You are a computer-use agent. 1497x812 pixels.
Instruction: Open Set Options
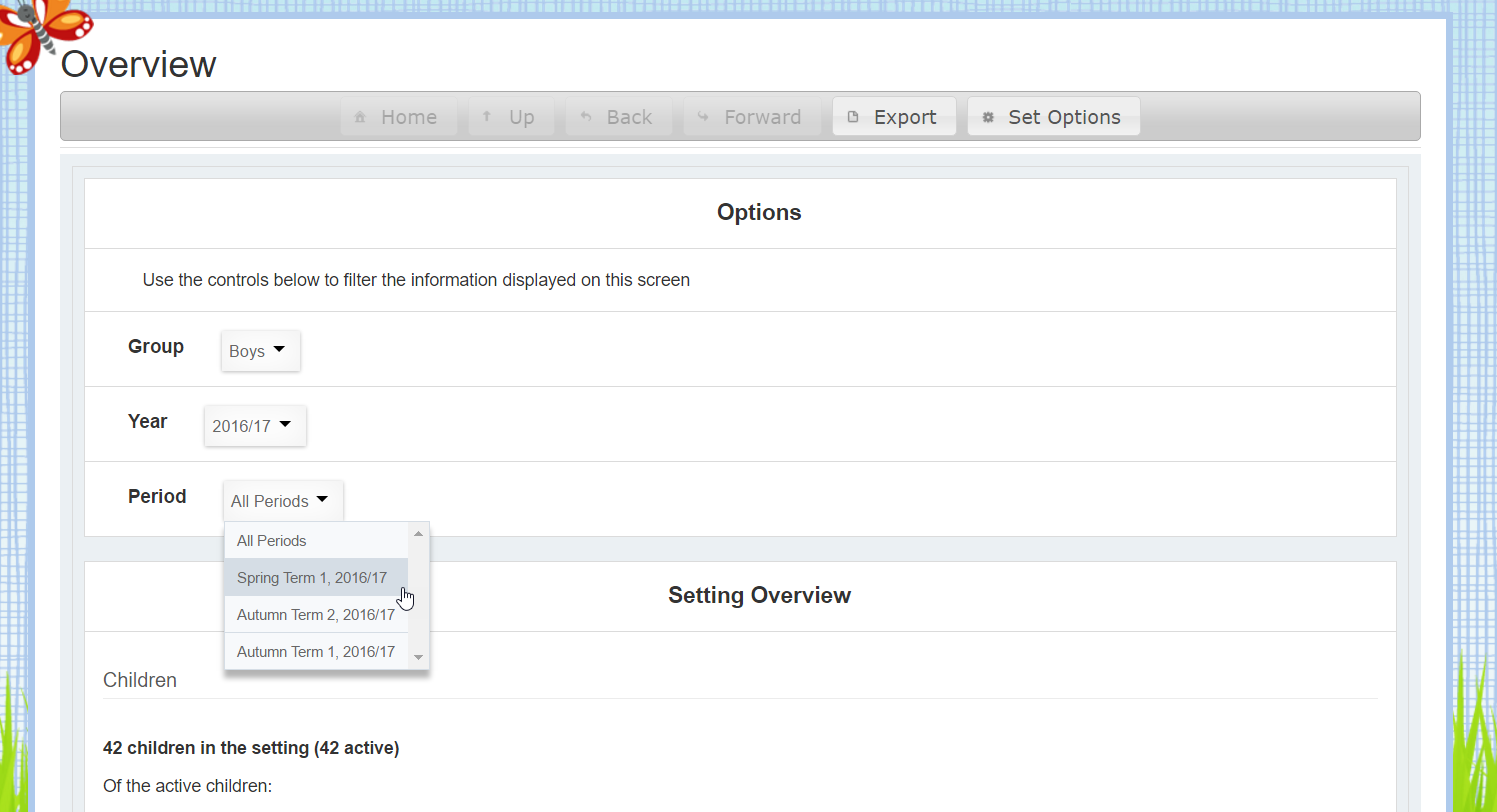point(1053,117)
